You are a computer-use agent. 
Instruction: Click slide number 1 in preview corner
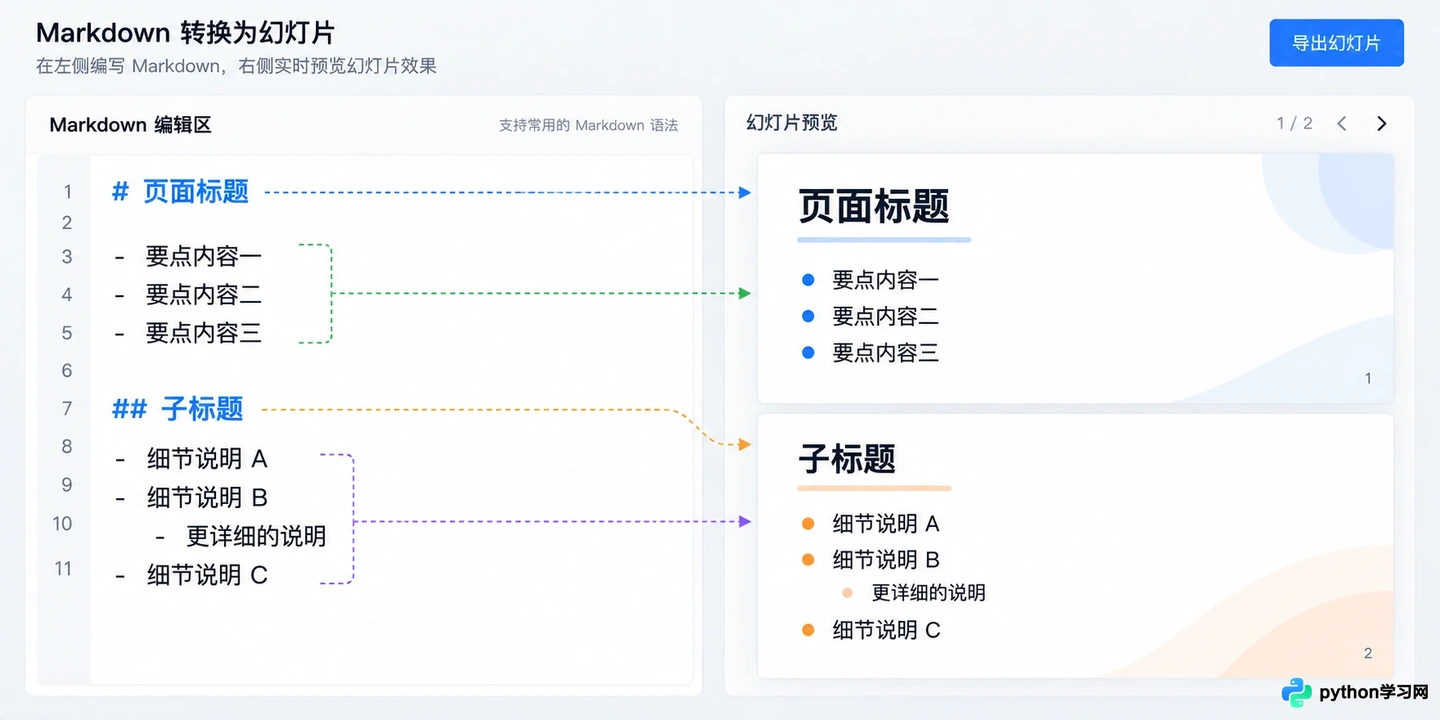[1368, 378]
